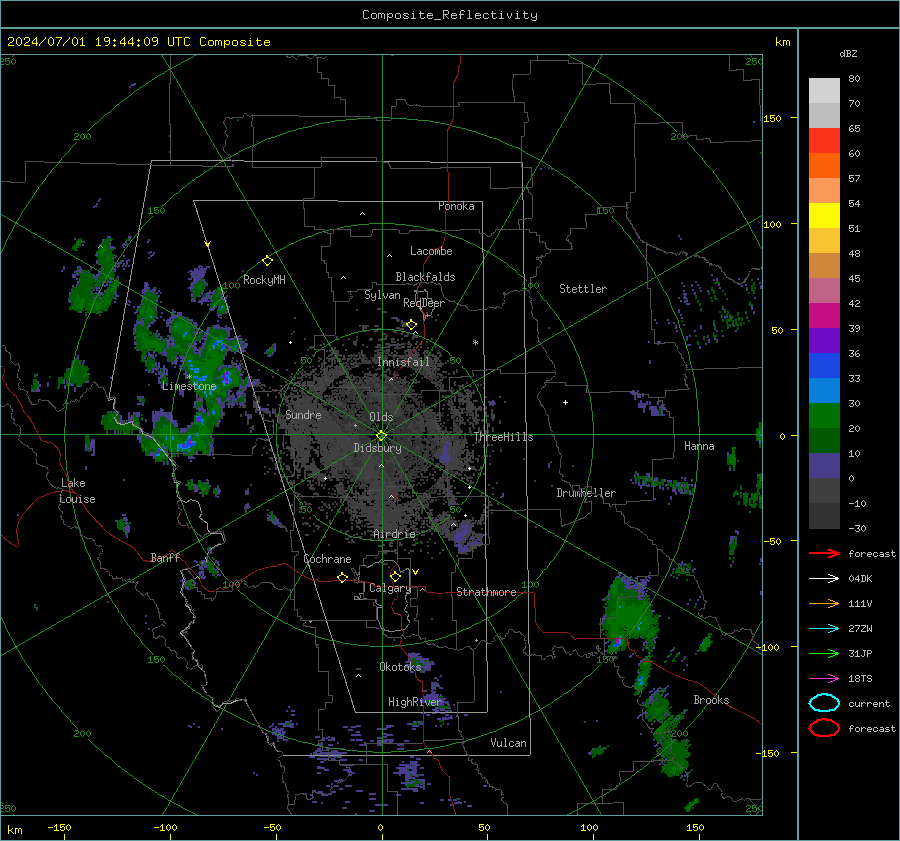The width and height of the screenshot is (900, 841).
Task: Select the white asterisk east of Innisfail
Action: coord(475,343)
